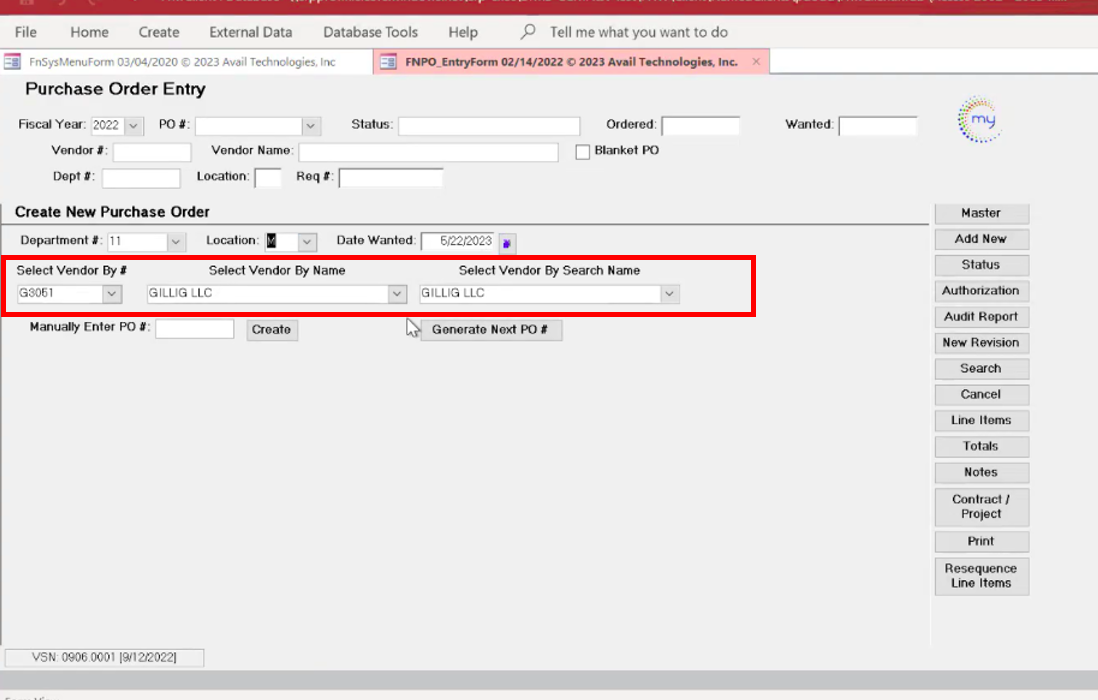Open the PO # dropdown list
The height and width of the screenshot is (700, 1098).
(311, 126)
